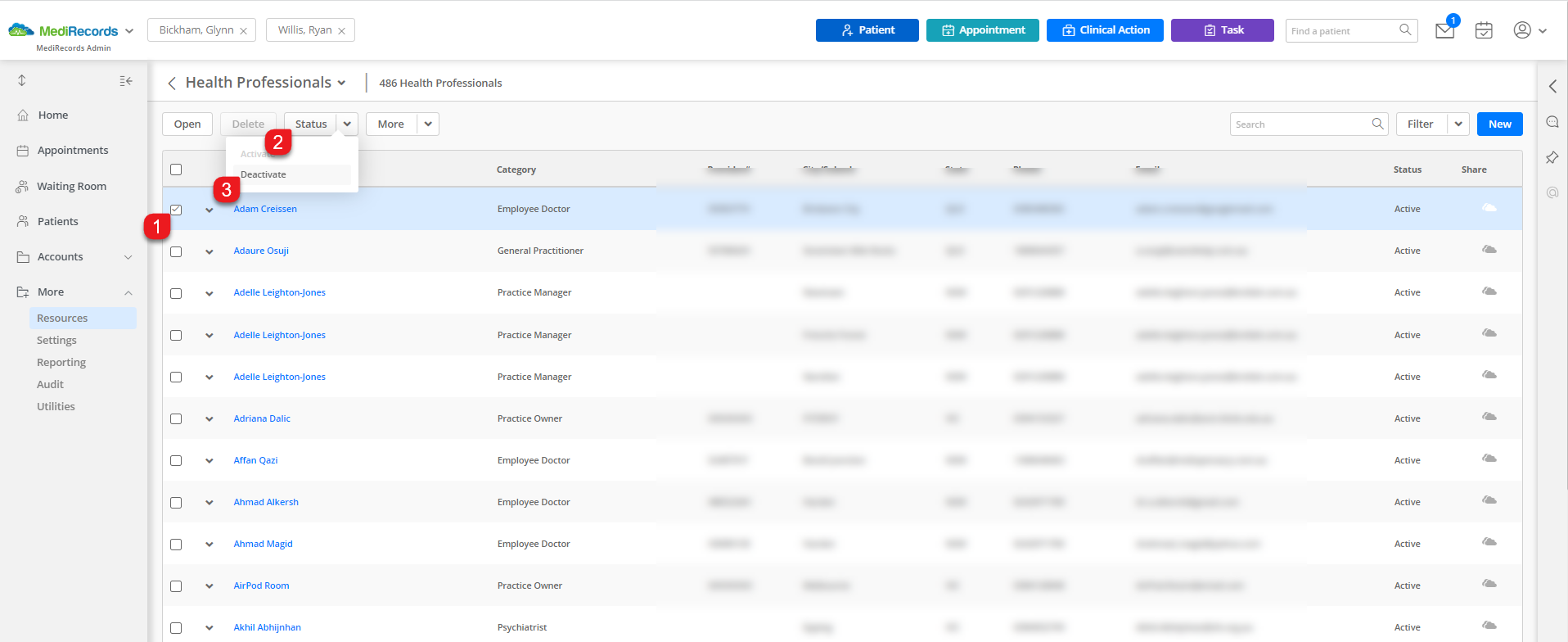Check the Adriana Dalic row checkbox
Viewport: 1568px width, 642px height.
176,418
